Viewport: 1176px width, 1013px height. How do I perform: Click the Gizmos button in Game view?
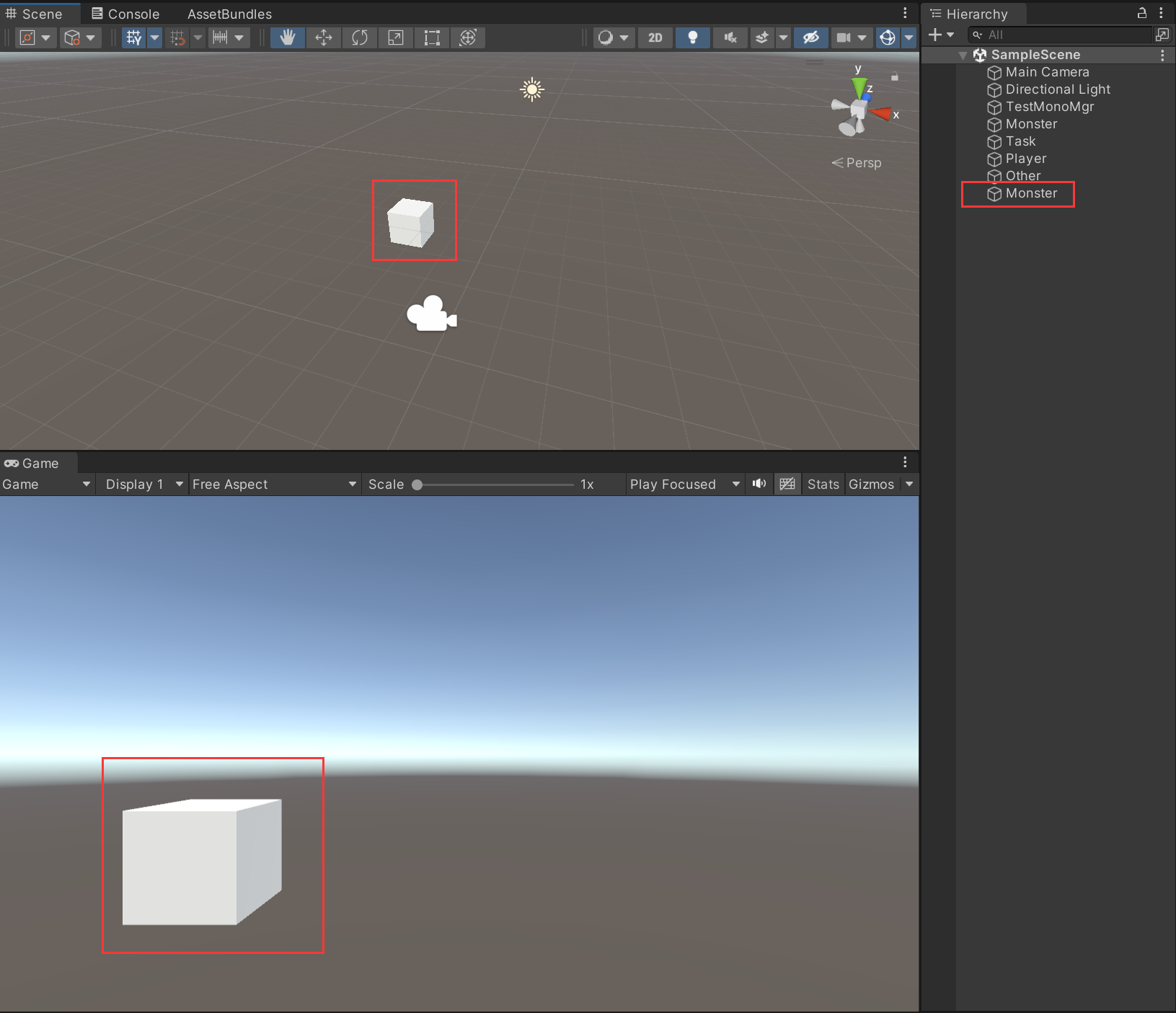coord(871,484)
